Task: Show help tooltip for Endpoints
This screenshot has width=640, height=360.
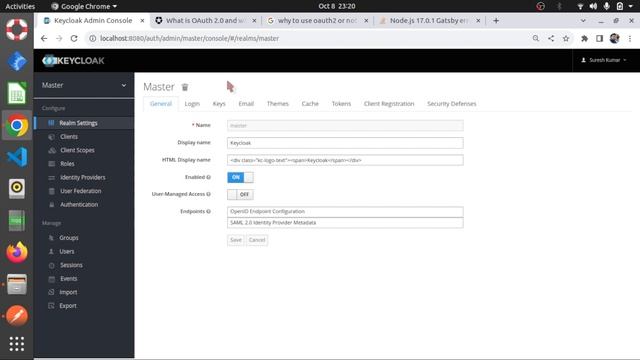Action: pyautogui.click(x=209, y=211)
